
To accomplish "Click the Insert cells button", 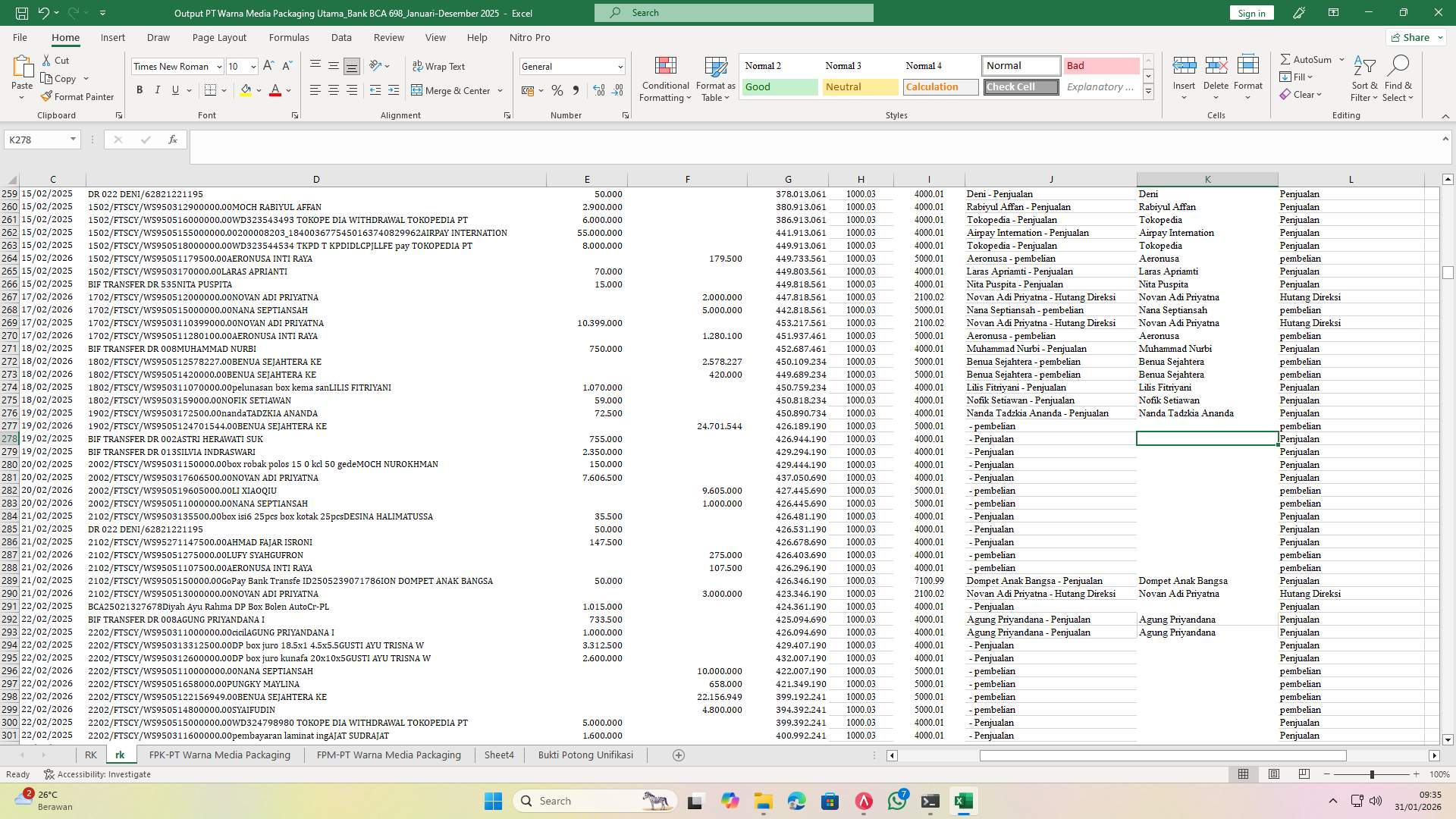I will [x=1184, y=76].
